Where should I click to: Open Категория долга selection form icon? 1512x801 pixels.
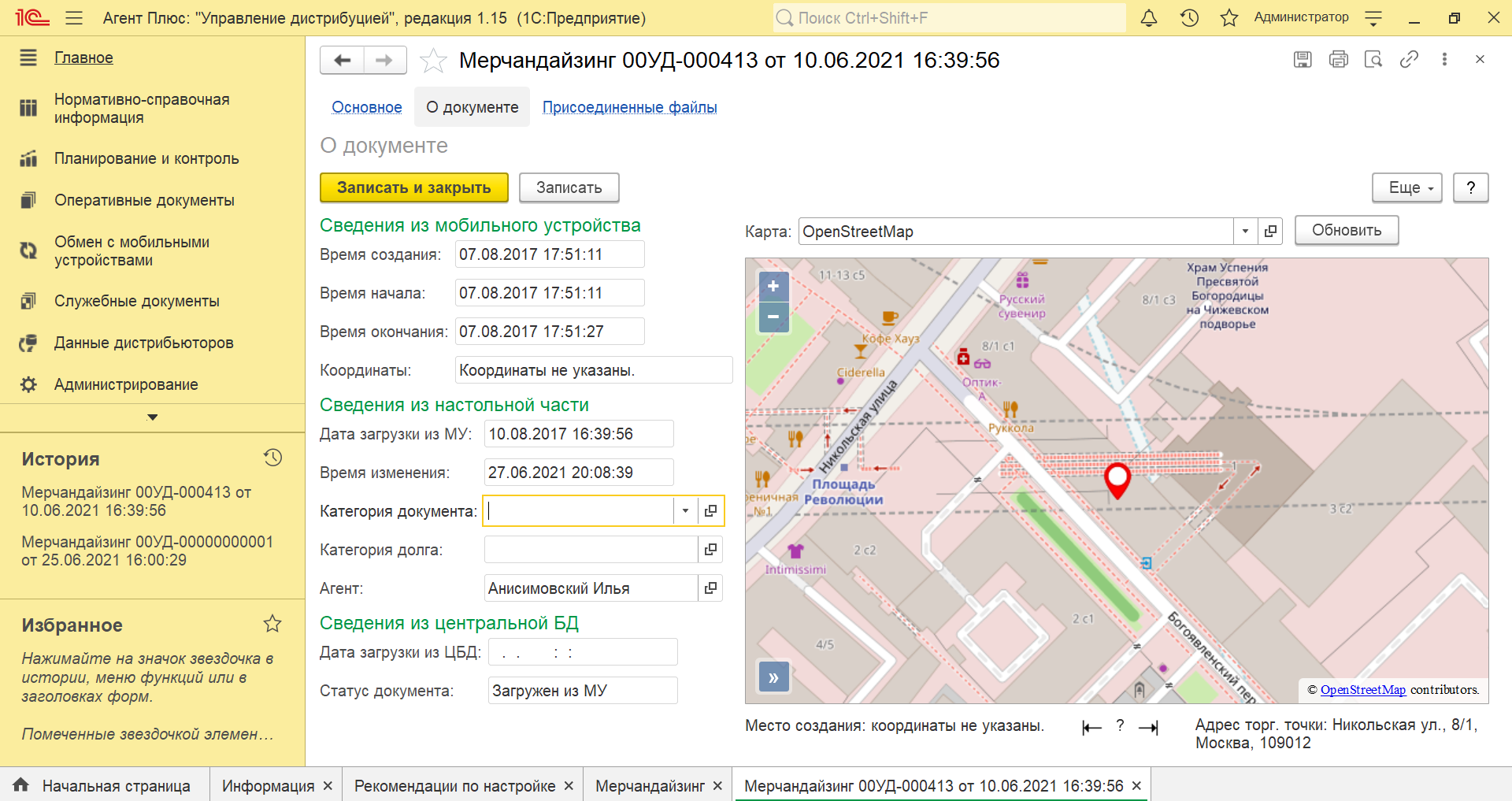tap(710, 549)
